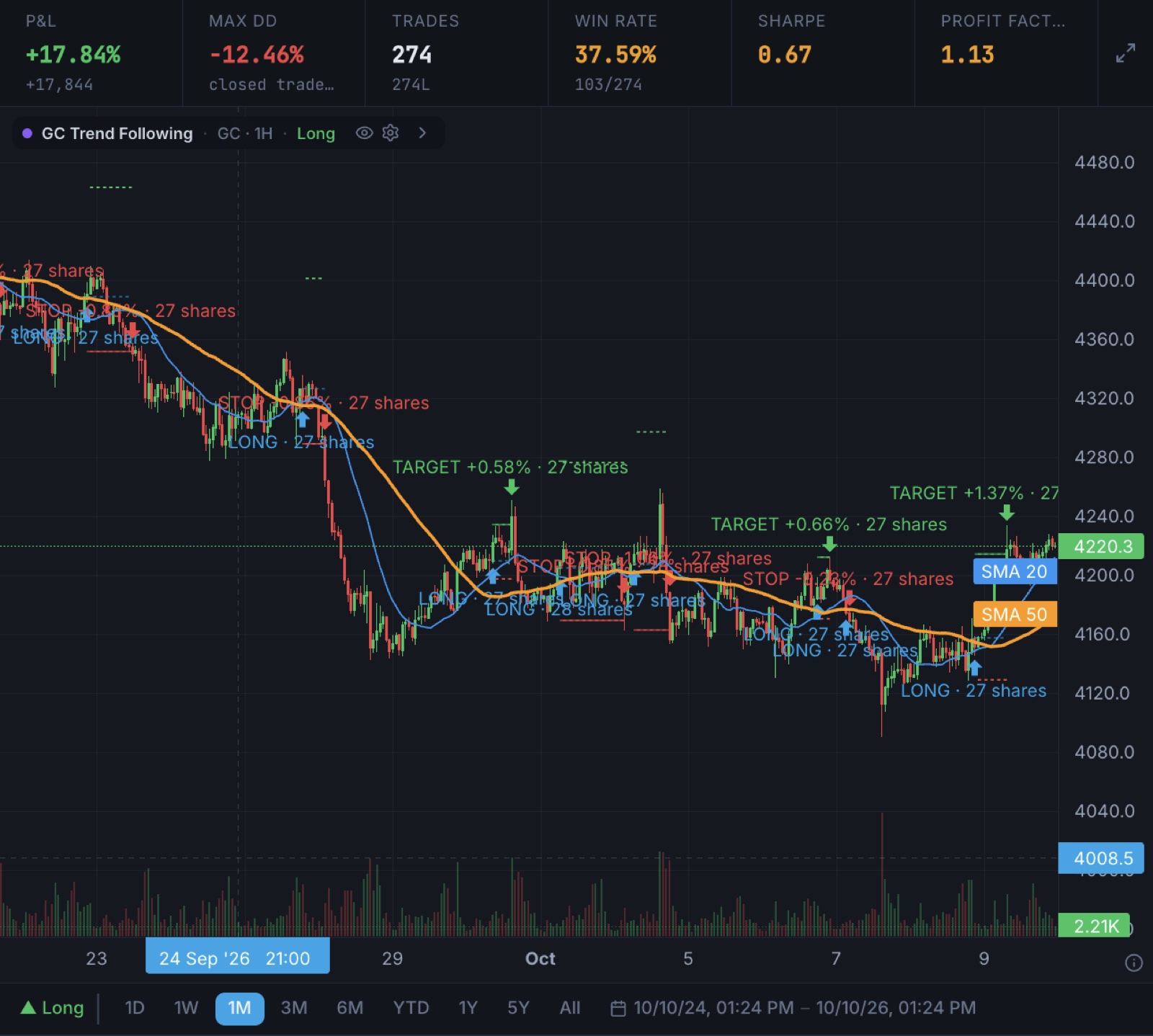Select the 1W time range
This screenshot has height=1036, width=1153.
tap(186, 1007)
